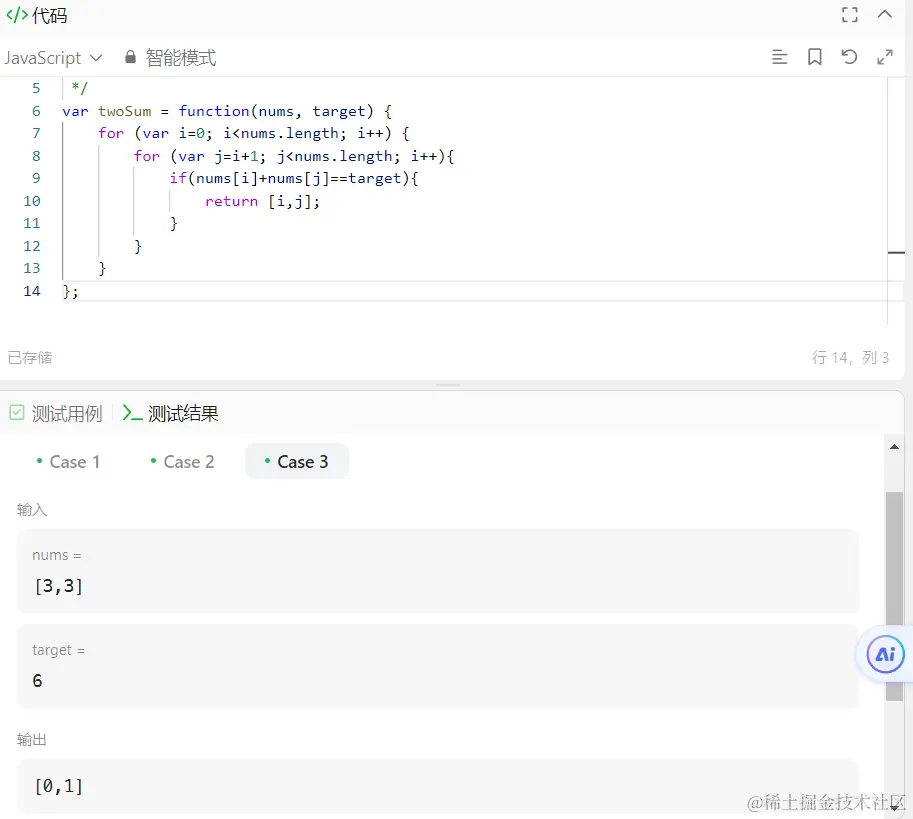Image resolution: width=913 pixels, height=819 pixels.
Task: Click line number 6 in gutter
Action: [36, 111]
